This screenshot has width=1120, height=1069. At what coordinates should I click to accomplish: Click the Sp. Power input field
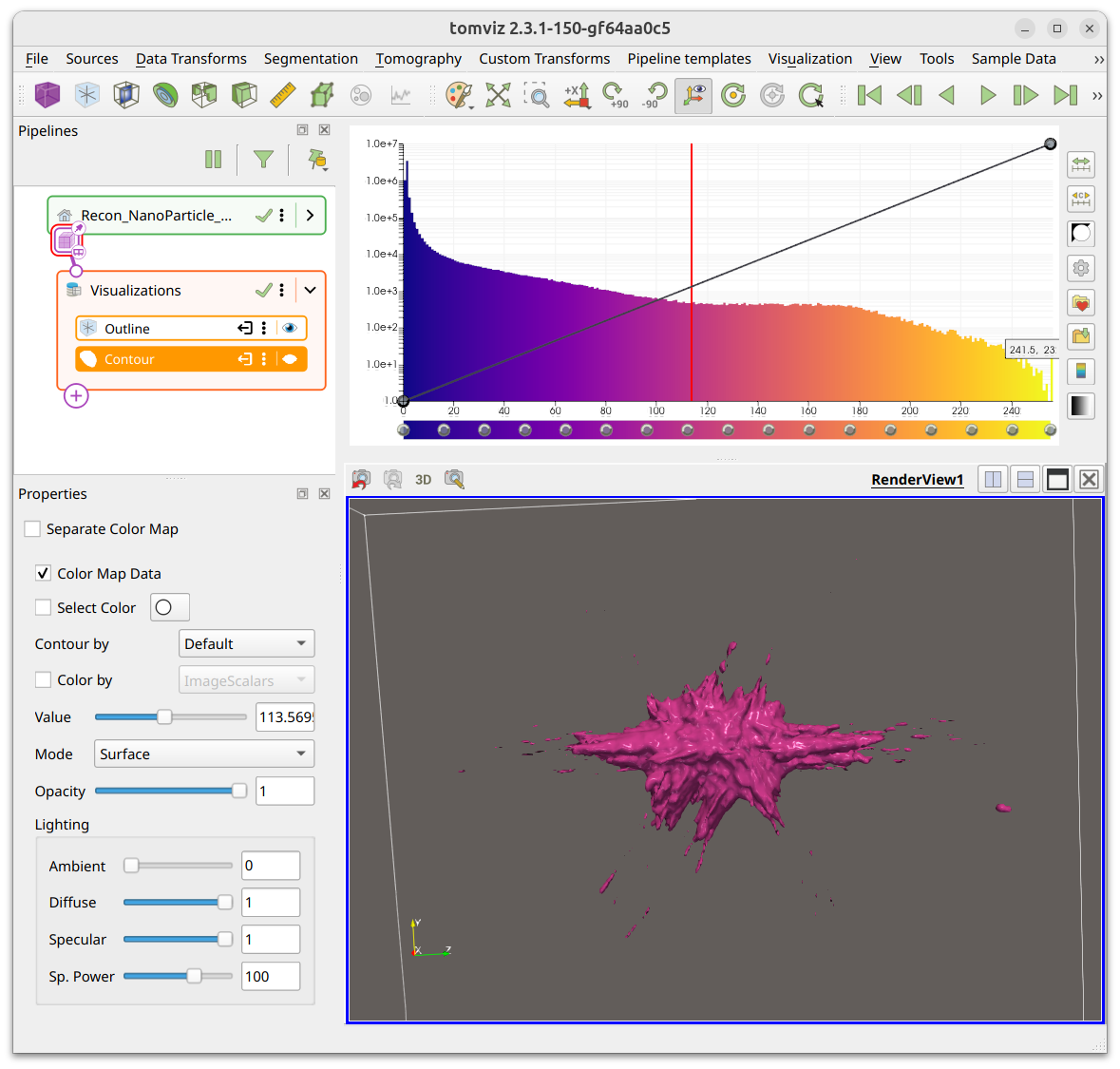point(271,976)
